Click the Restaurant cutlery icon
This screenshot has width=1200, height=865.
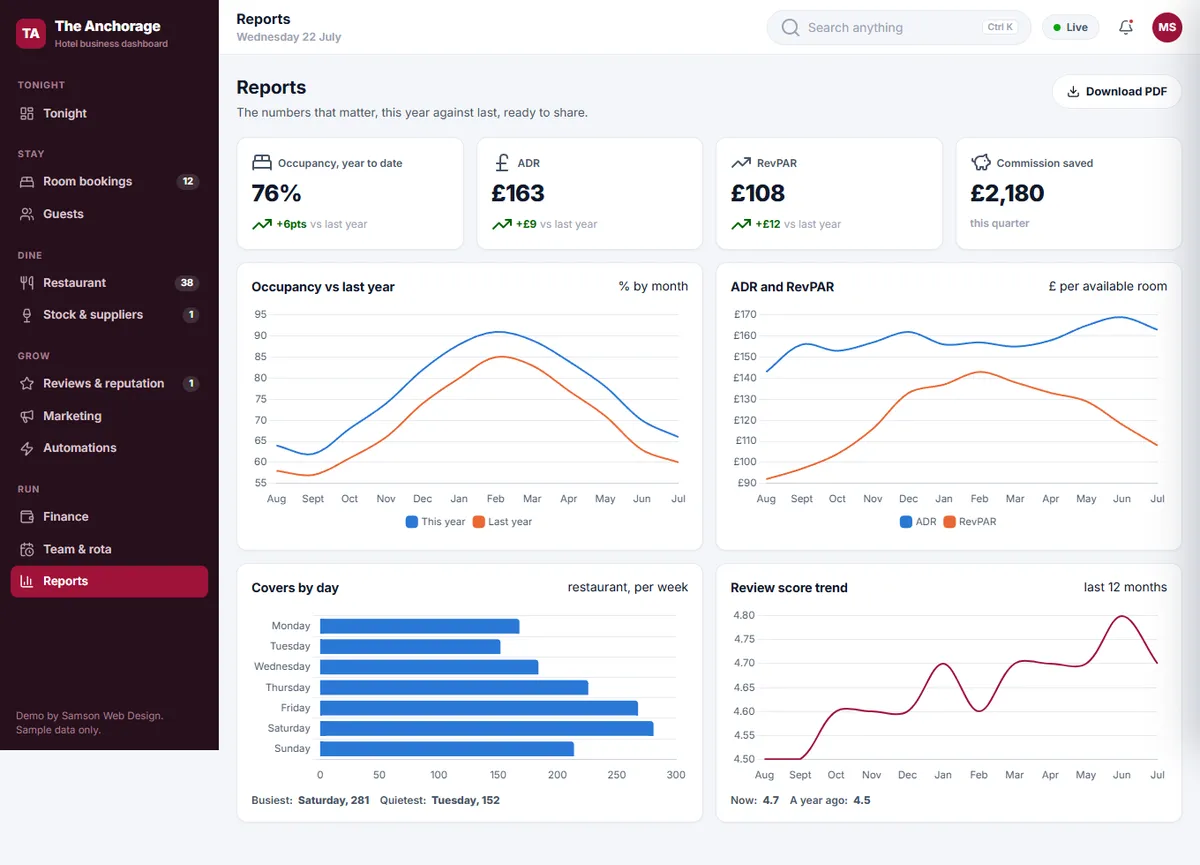(27, 283)
